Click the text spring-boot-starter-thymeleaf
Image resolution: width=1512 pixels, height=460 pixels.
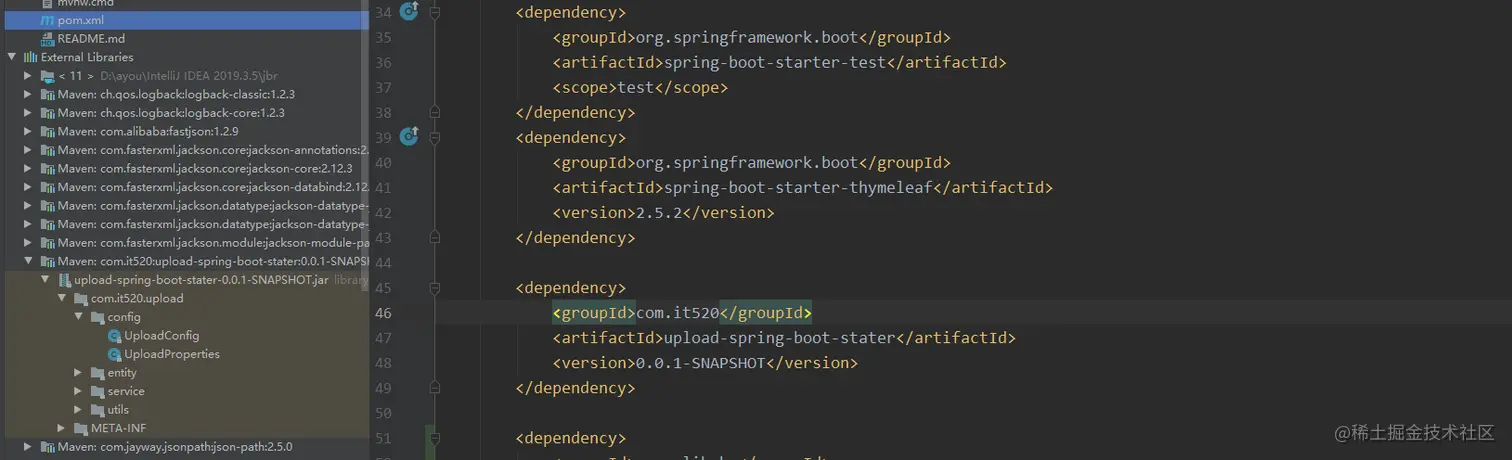coord(798,188)
